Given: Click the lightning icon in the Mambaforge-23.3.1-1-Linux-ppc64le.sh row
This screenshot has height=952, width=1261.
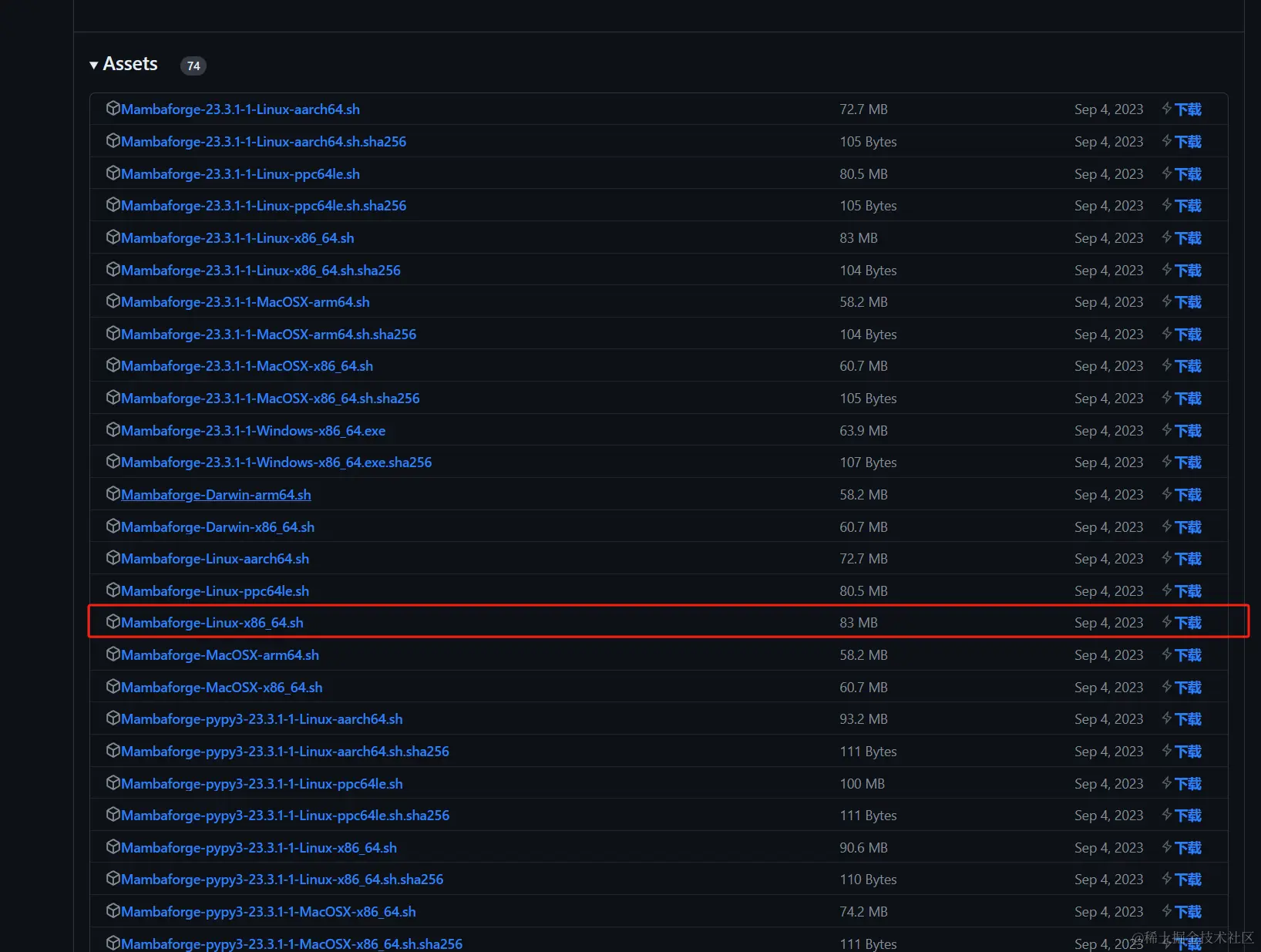Looking at the screenshot, I should pos(1167,173).
